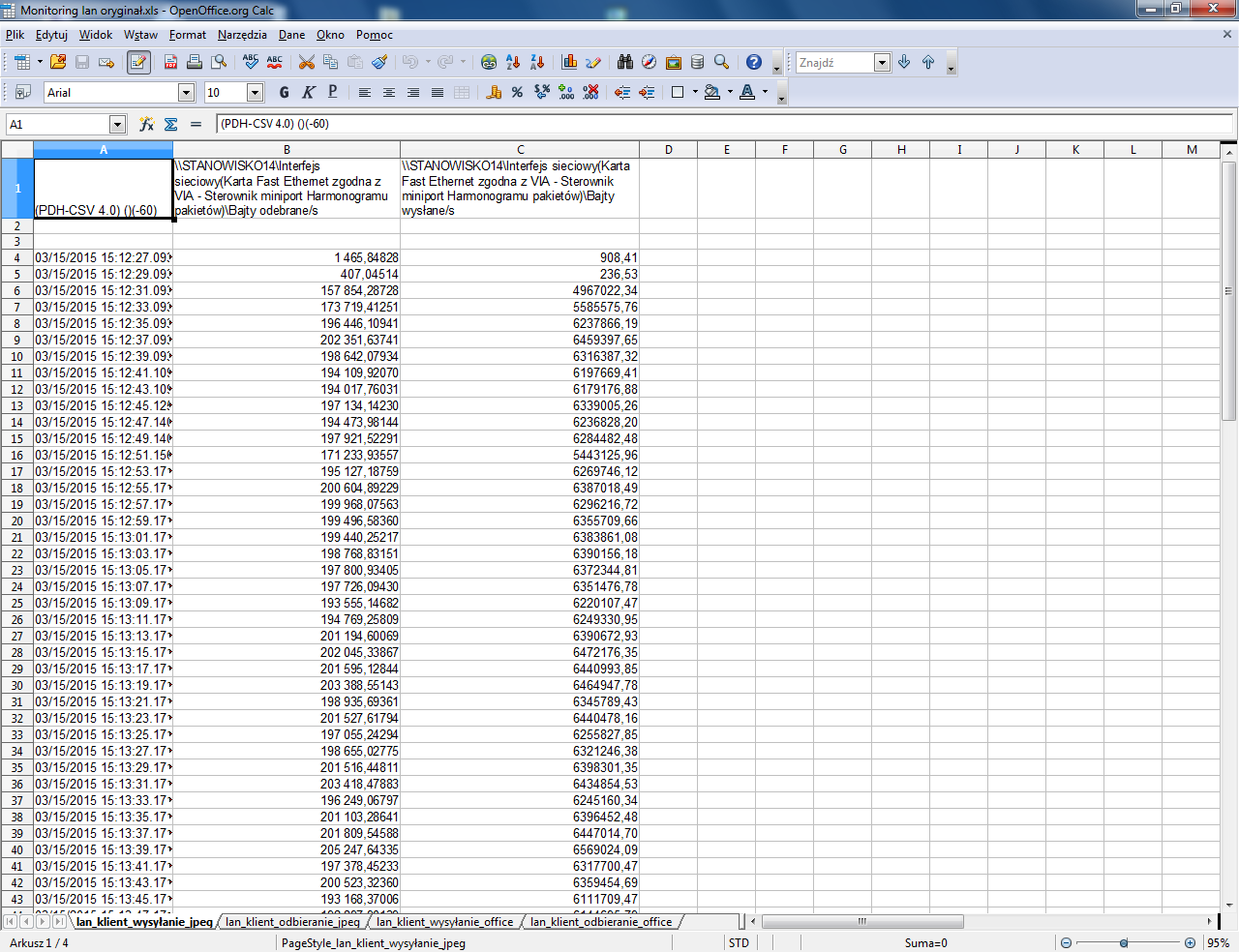The image size is (1239, 952).
Task: Toggle AutoSpellcheck with the red-underlined ABC icon
Action: (x=275, y=62)
